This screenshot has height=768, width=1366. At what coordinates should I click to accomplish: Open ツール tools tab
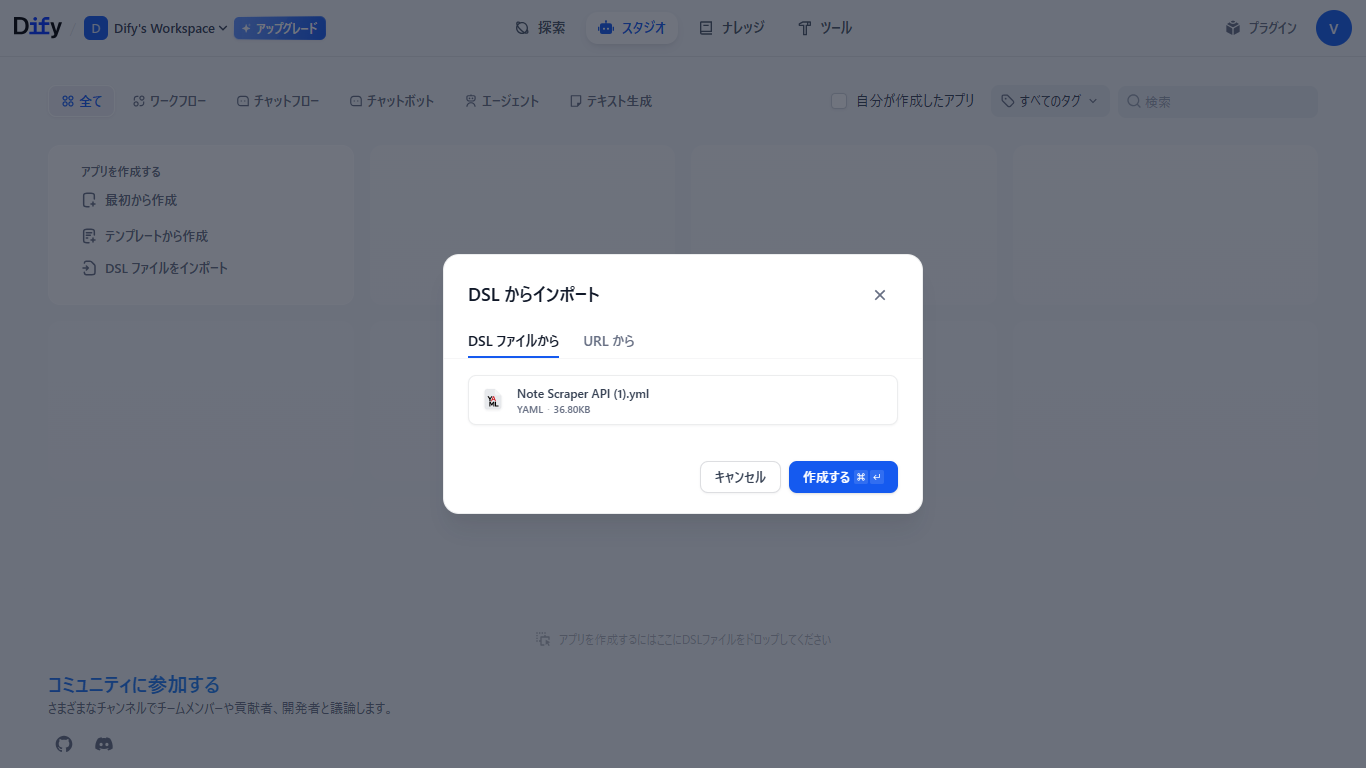tap(825, 28)
